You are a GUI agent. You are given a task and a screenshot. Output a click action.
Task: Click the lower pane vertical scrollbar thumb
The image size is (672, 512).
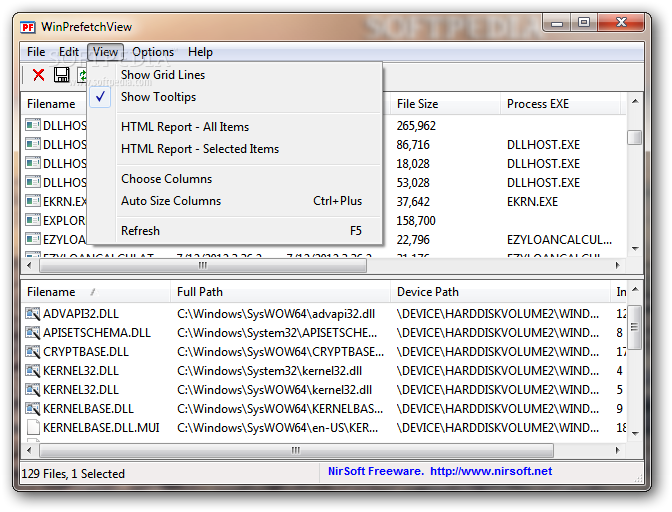(x=635, y=327)
